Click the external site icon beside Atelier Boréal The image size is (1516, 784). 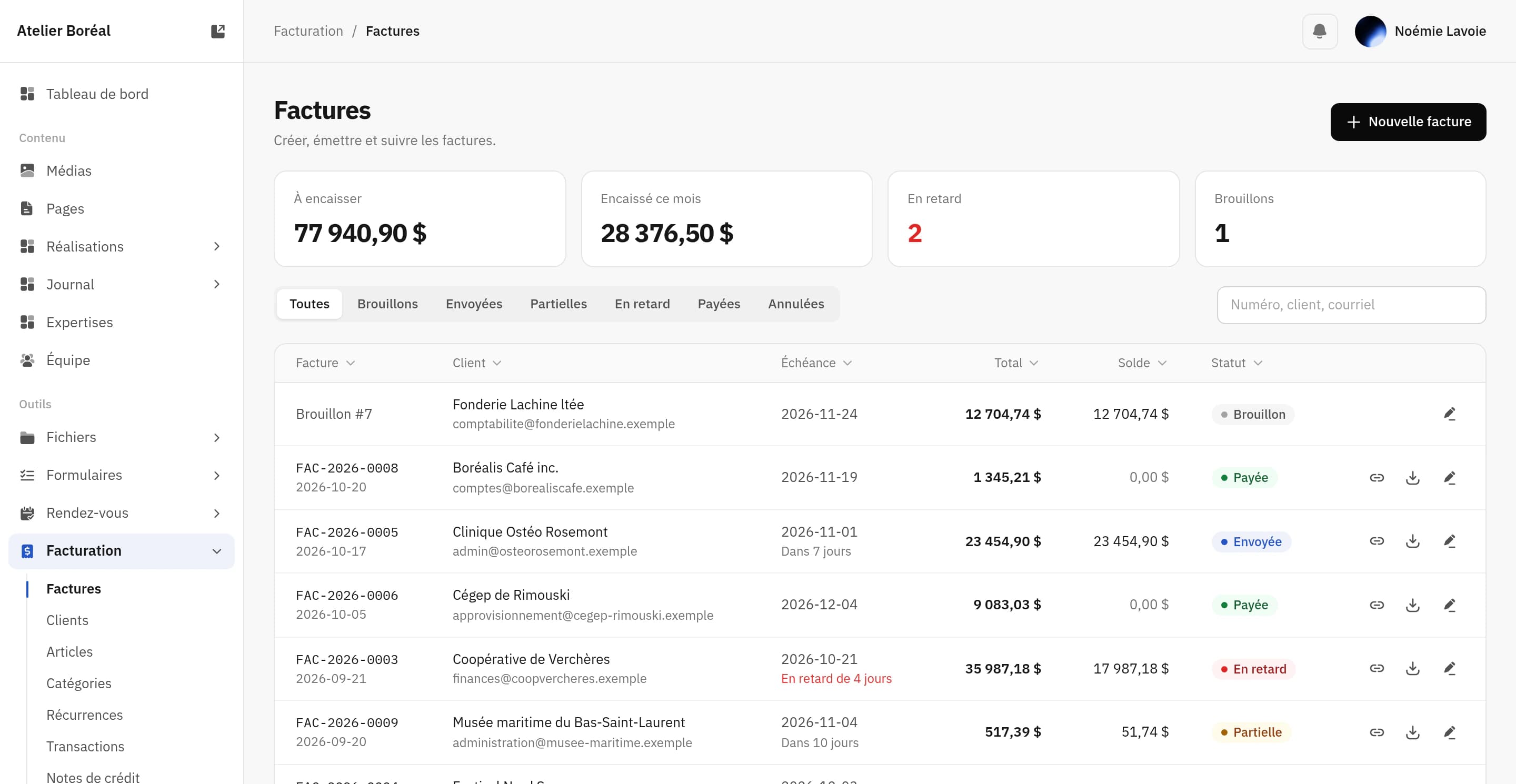(x=218, y=31)
